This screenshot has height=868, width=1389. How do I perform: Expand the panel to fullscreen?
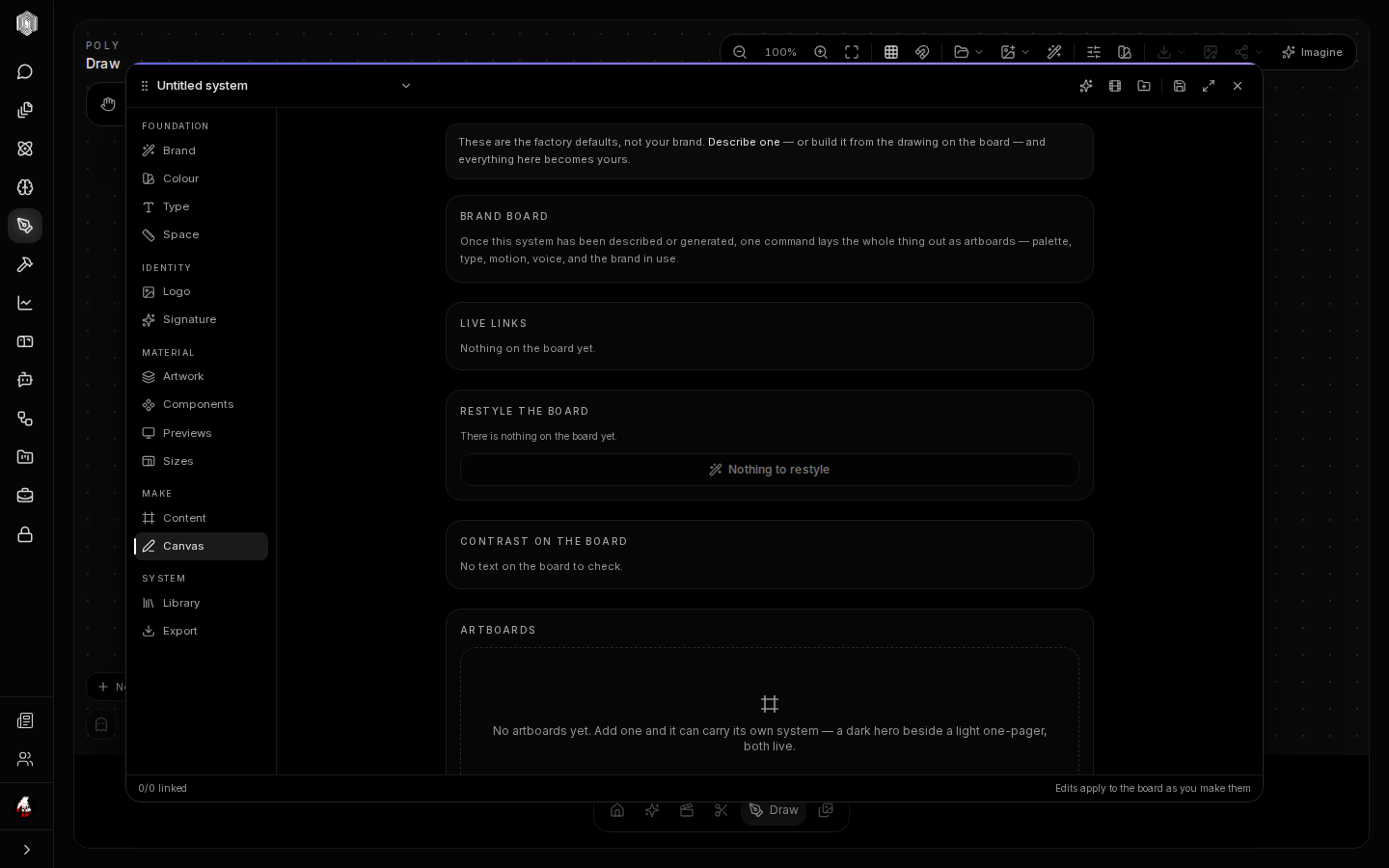click(1209, 86)
